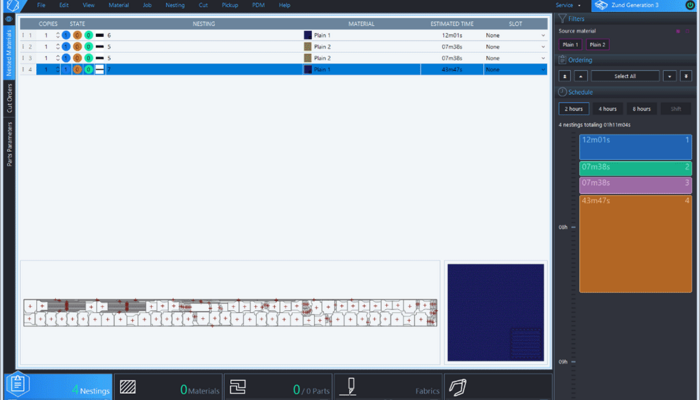Viewport: 700px width, 400px height.
Task: Click the move-to-bottom ordering arrow button
Action: (x=686, y=75)
